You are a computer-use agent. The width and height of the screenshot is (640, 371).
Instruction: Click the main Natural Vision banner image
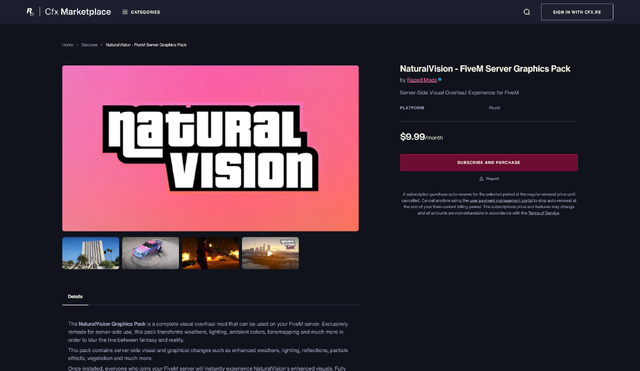(211, 148)
